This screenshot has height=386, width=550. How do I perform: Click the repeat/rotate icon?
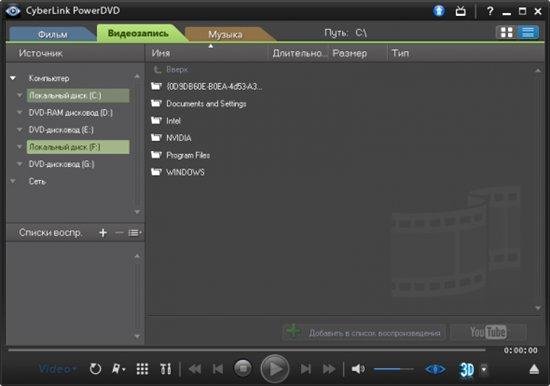pyautogui.click(x=95, y=369)
